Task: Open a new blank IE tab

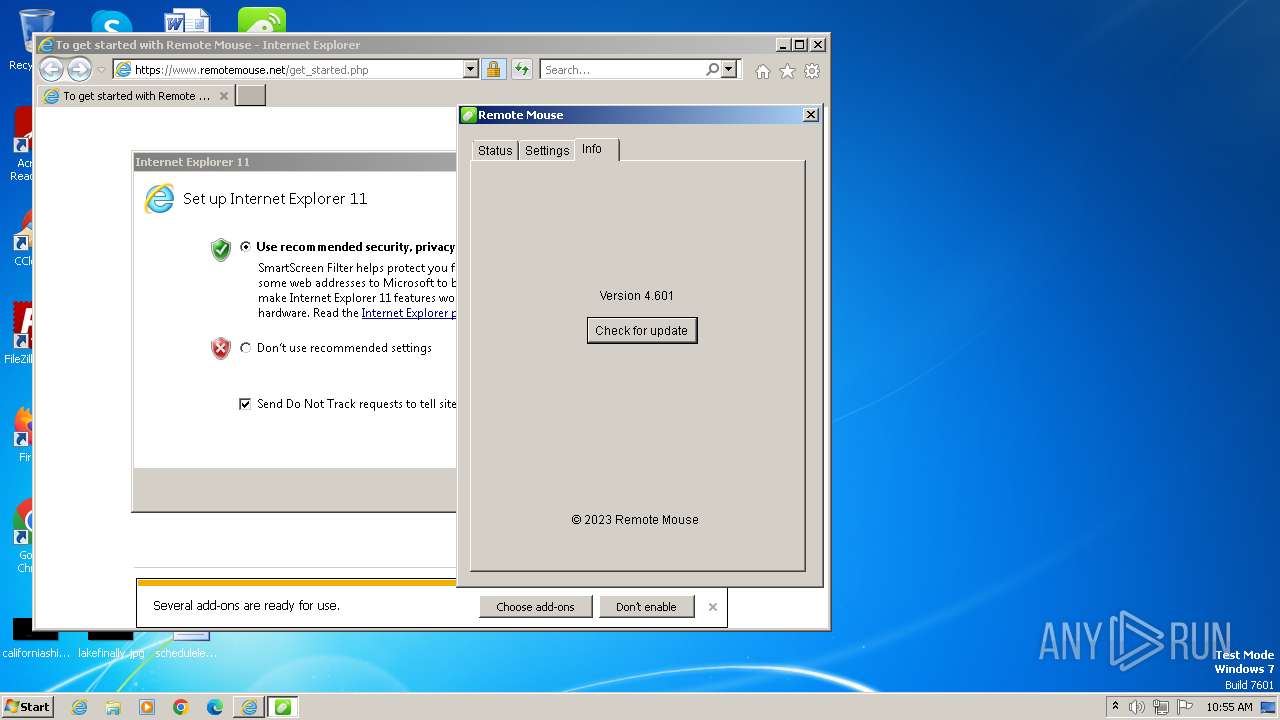Action: [x=250, y=96]
